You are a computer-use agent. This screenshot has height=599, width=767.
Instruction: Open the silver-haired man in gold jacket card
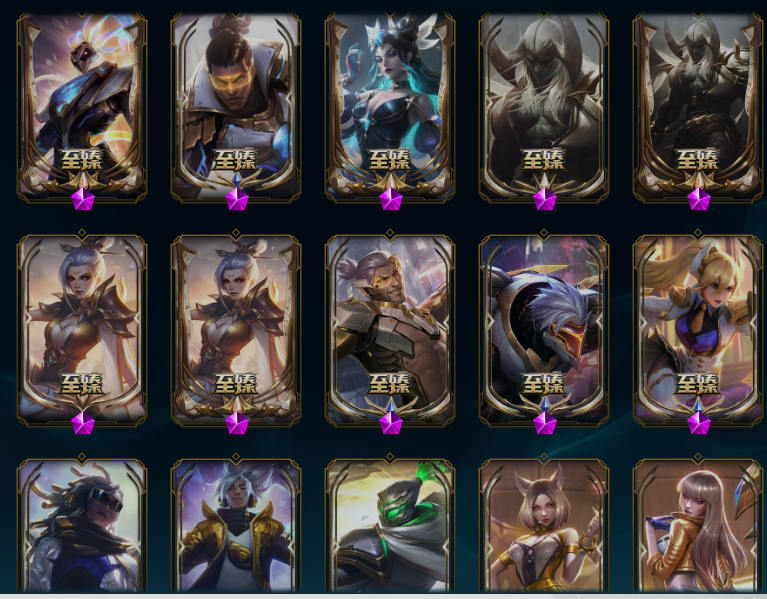tap(236, 526)
